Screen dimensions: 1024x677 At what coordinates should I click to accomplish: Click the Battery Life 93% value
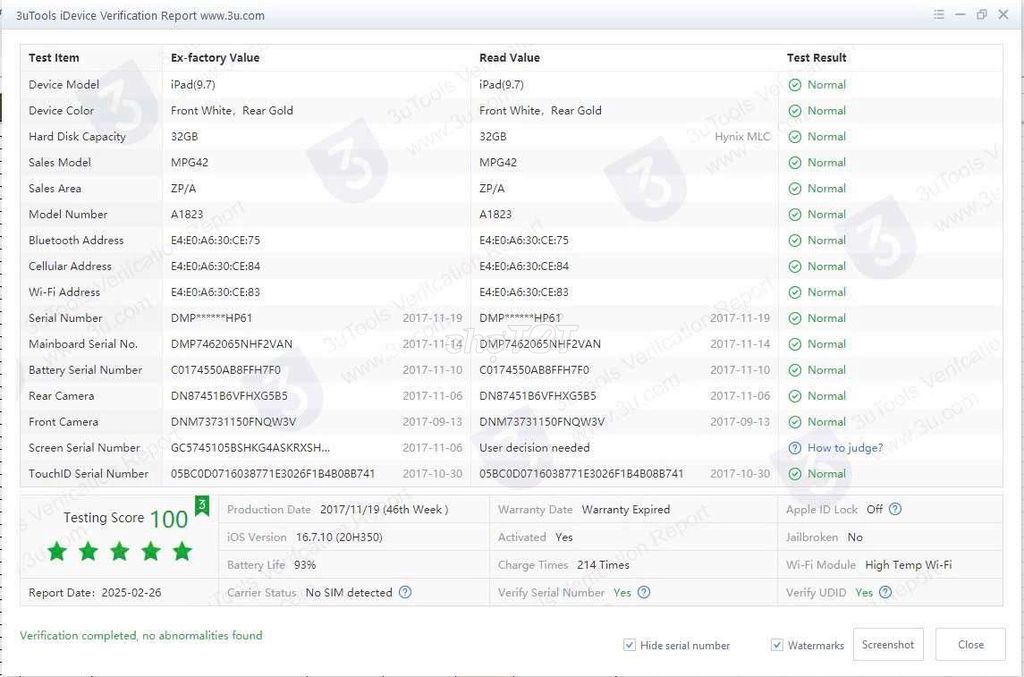(305, 565)
